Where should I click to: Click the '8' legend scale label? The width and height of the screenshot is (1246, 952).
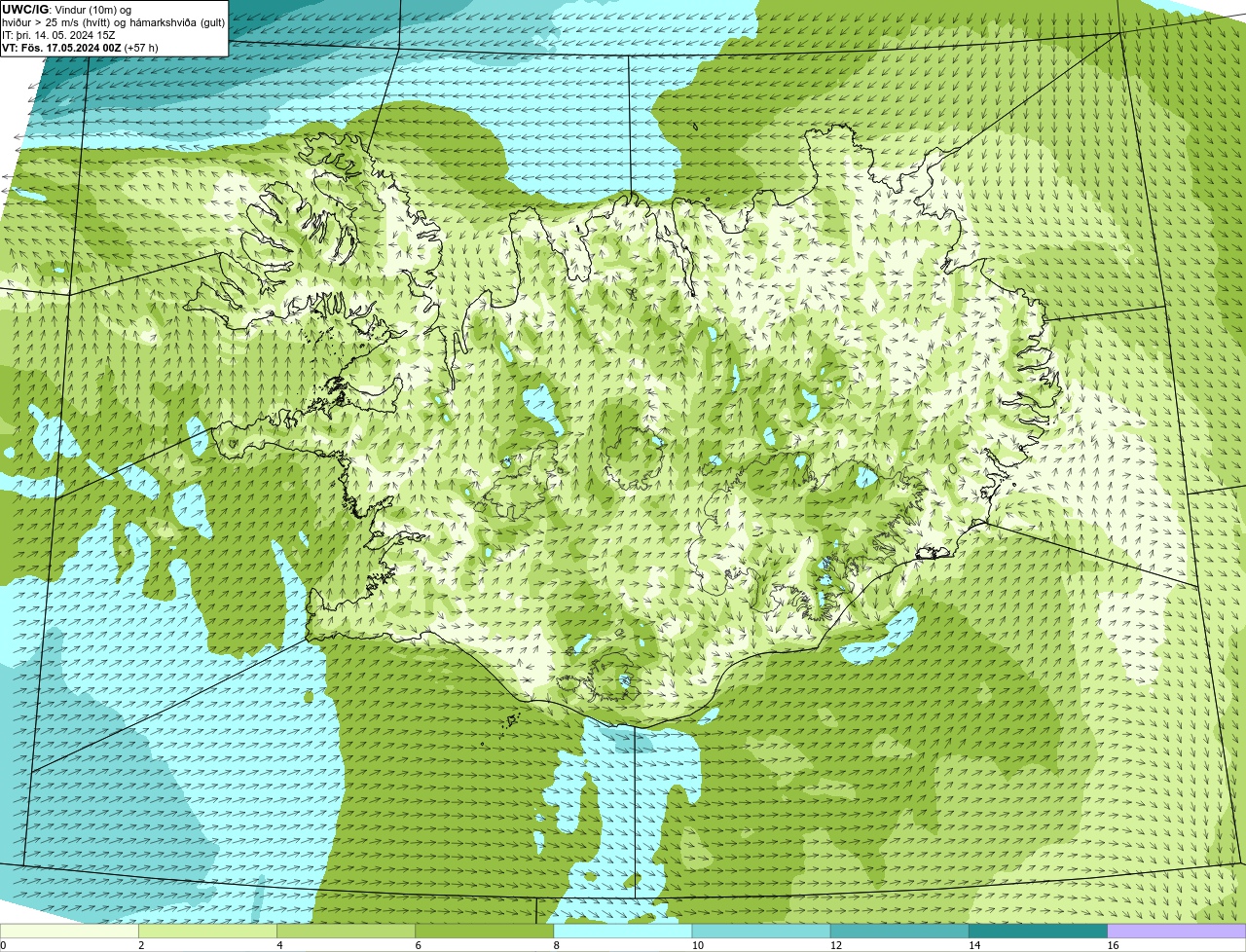point(557,945)
